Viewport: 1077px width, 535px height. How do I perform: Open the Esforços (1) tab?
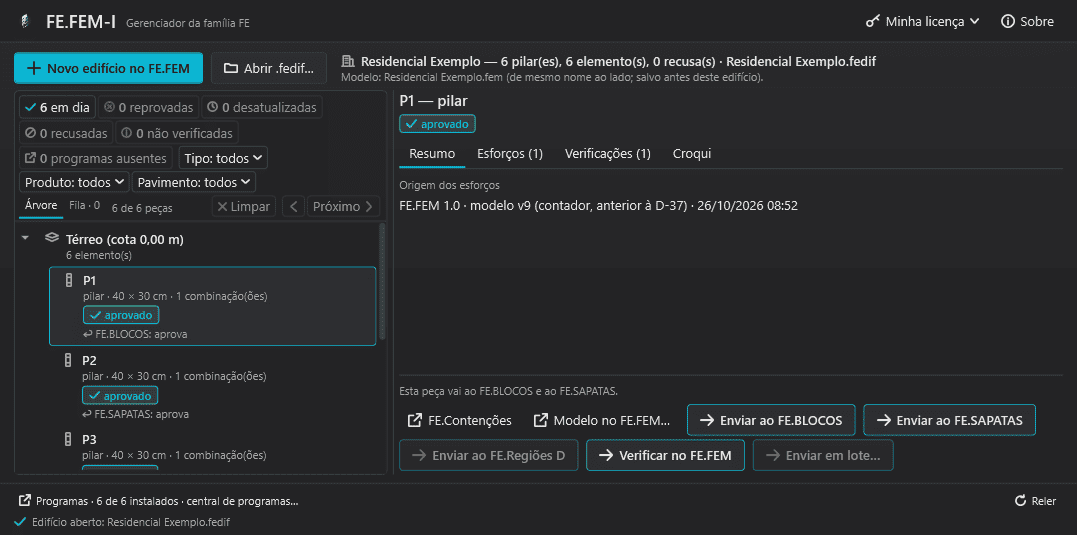click(x=510, y=154)
